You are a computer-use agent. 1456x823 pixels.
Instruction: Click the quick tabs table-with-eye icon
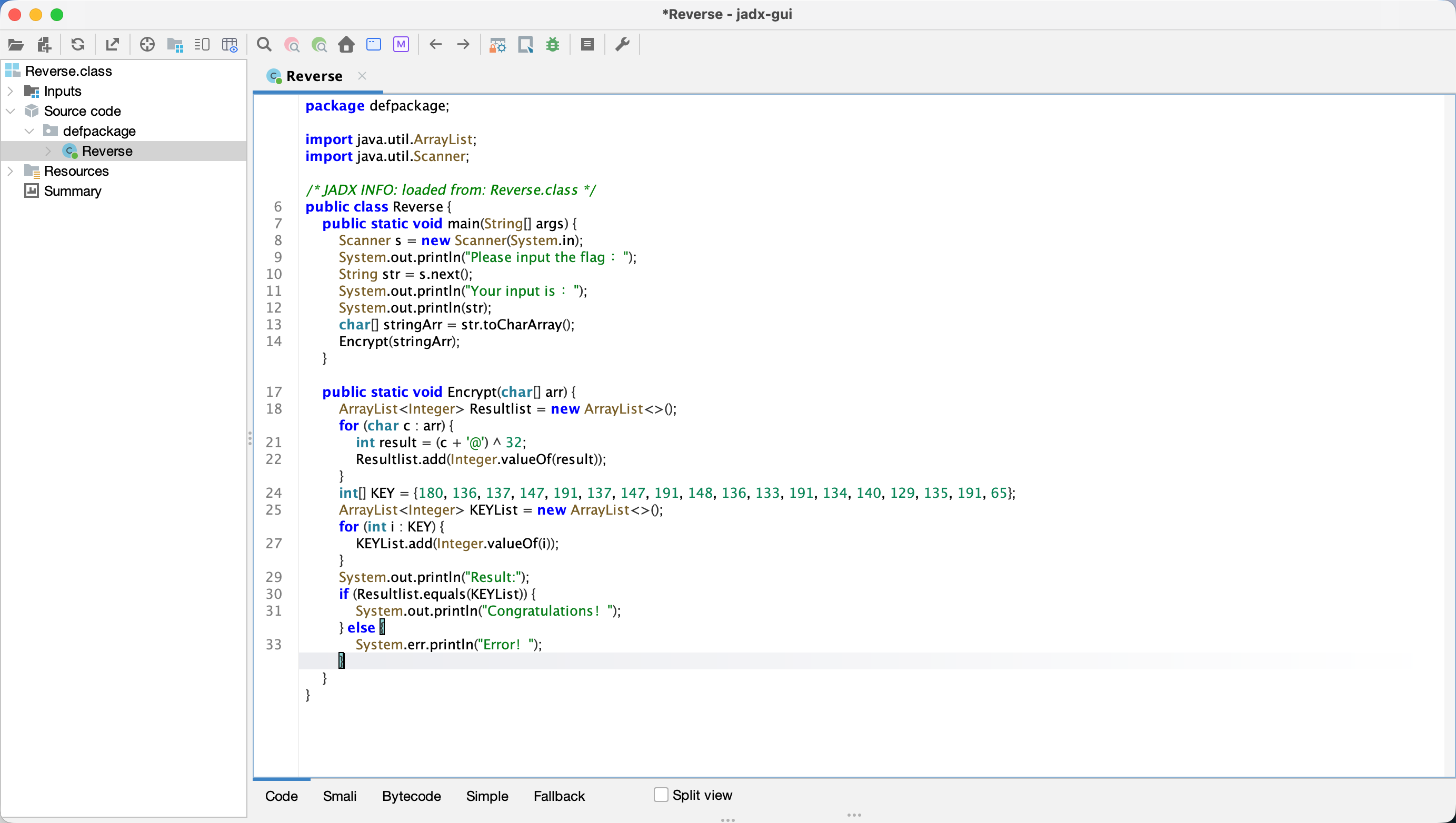pyautogui.click(x=230, y=45)
